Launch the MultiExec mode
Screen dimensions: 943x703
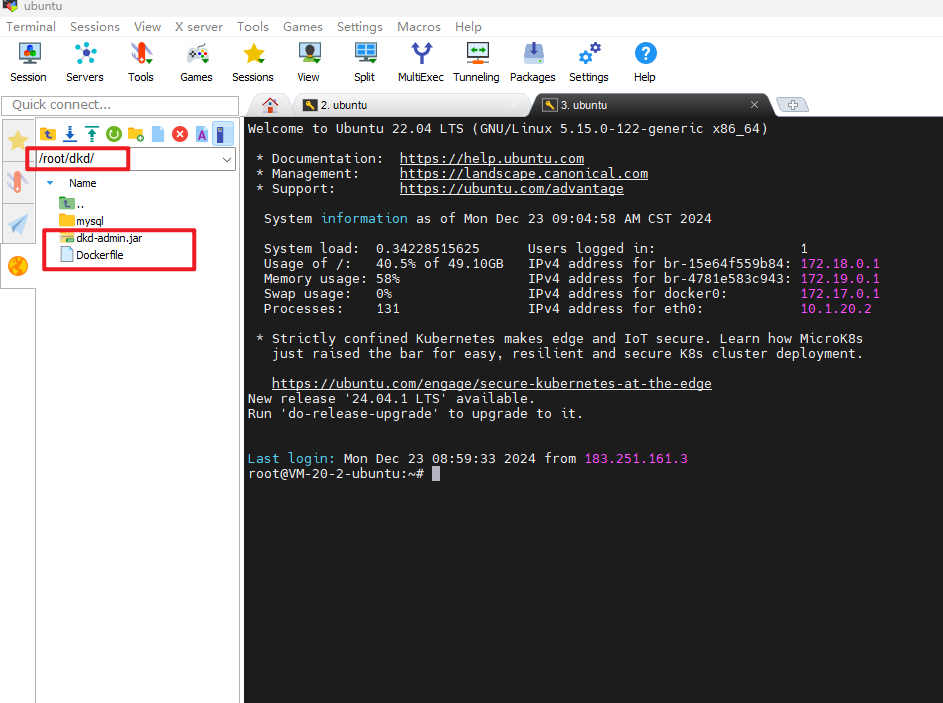[421, 63]
